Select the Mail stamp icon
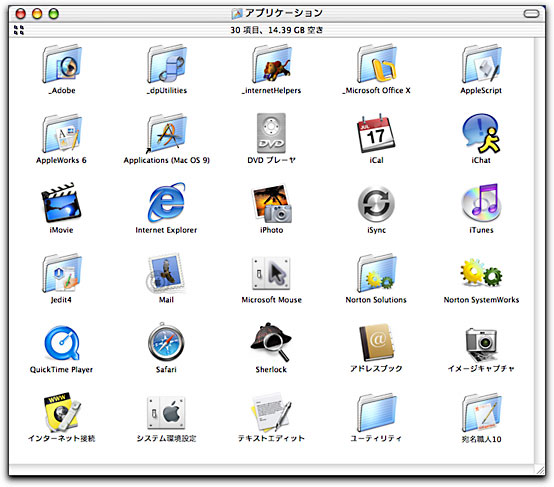Viewport: 554px width, 487px height. click(165, 273)
